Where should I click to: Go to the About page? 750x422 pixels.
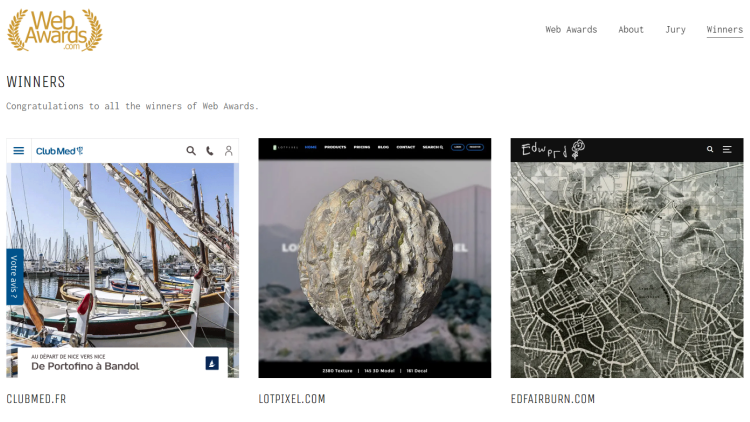point(631,30)
